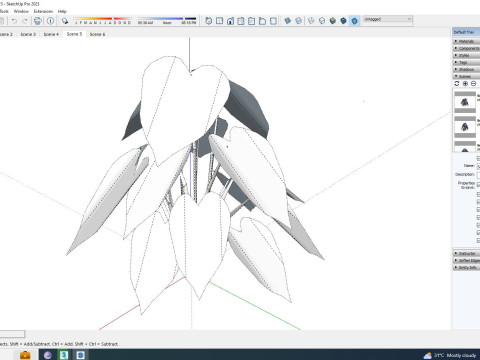This screenshot has height=360, width=480.
Task: Open the Extensions menu
Action: [x=43, y=11]
